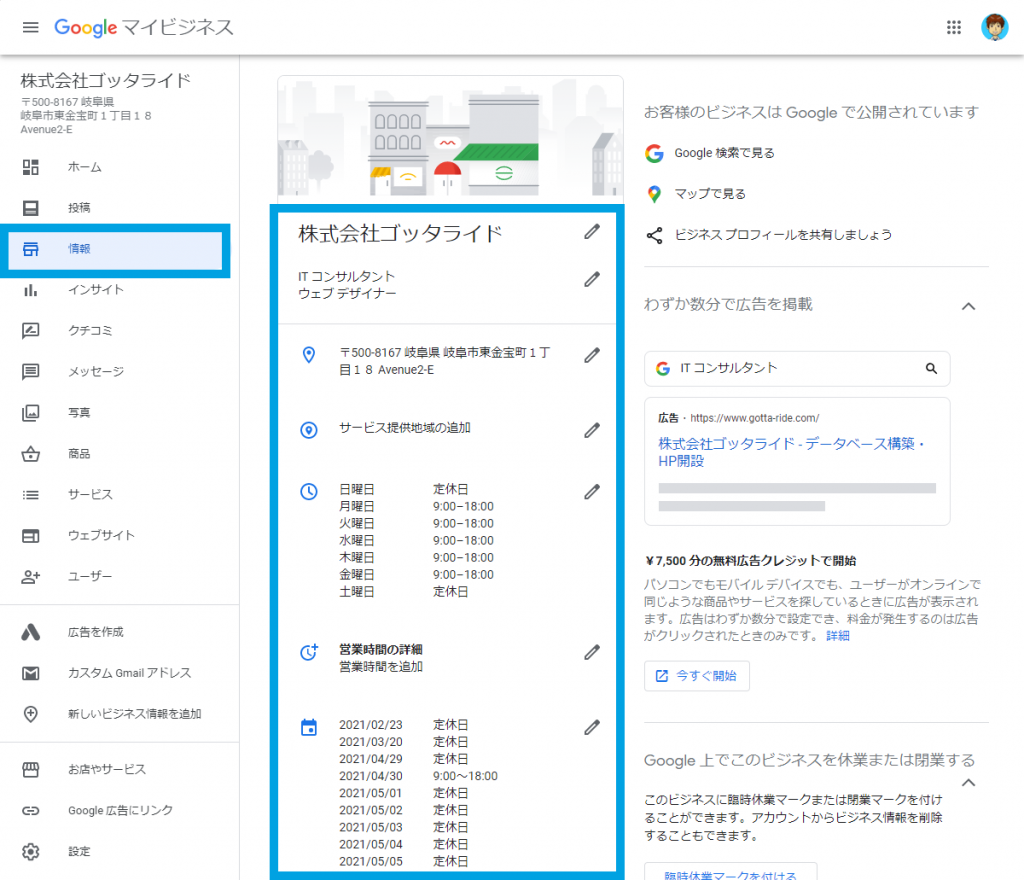Edit 営業時間の詳細 pencil icon
1024x880 pixels.
click(x=592, y=653)
